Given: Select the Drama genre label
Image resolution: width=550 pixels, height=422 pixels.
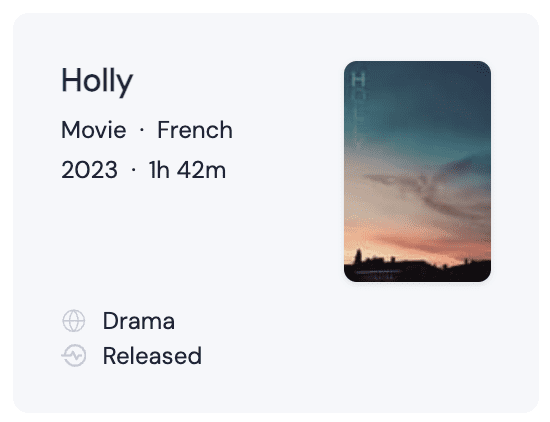Looking at the screenshot, I should (x=139, y=321).
